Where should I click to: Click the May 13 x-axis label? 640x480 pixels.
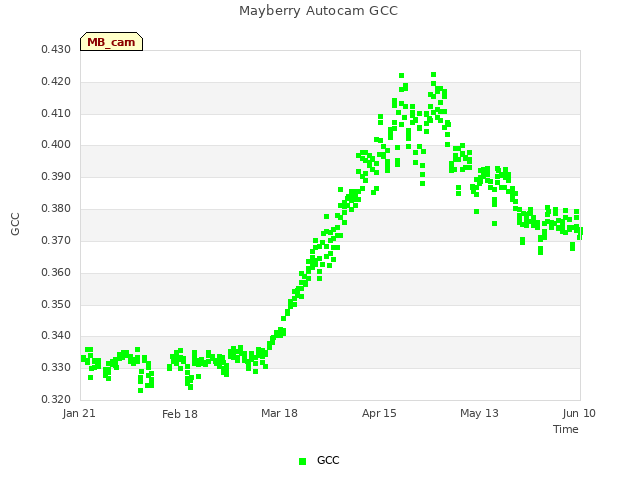pos(479,413)
